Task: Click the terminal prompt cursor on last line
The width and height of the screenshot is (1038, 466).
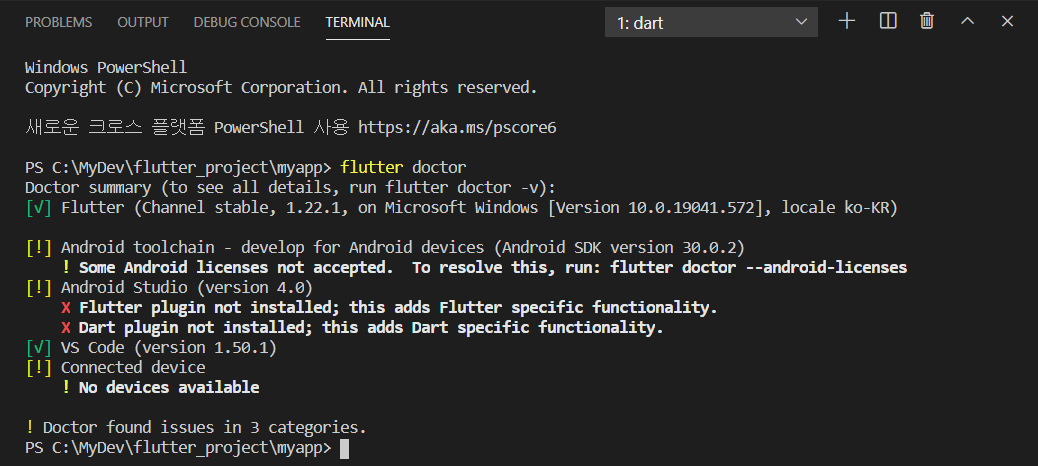Action: click(344, 448)
